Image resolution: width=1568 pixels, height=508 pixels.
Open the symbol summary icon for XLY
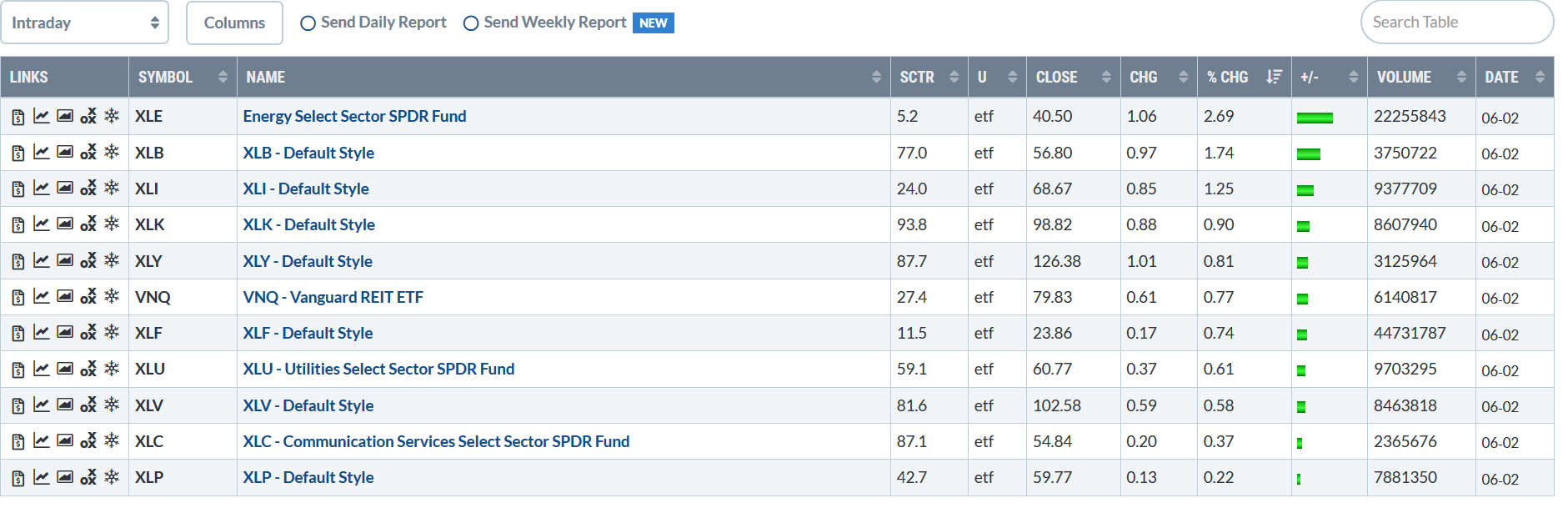point(18,262)
